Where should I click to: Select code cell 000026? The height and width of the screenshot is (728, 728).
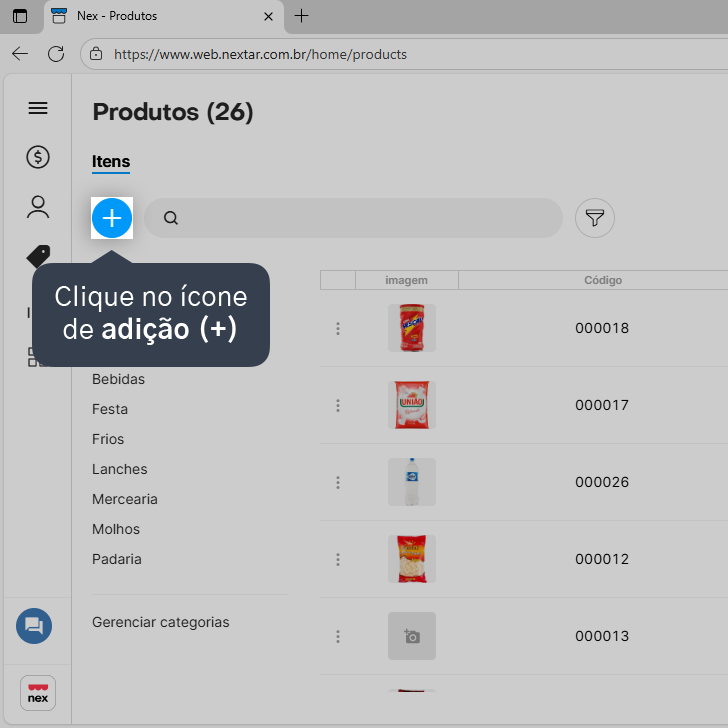coord(602,482)
